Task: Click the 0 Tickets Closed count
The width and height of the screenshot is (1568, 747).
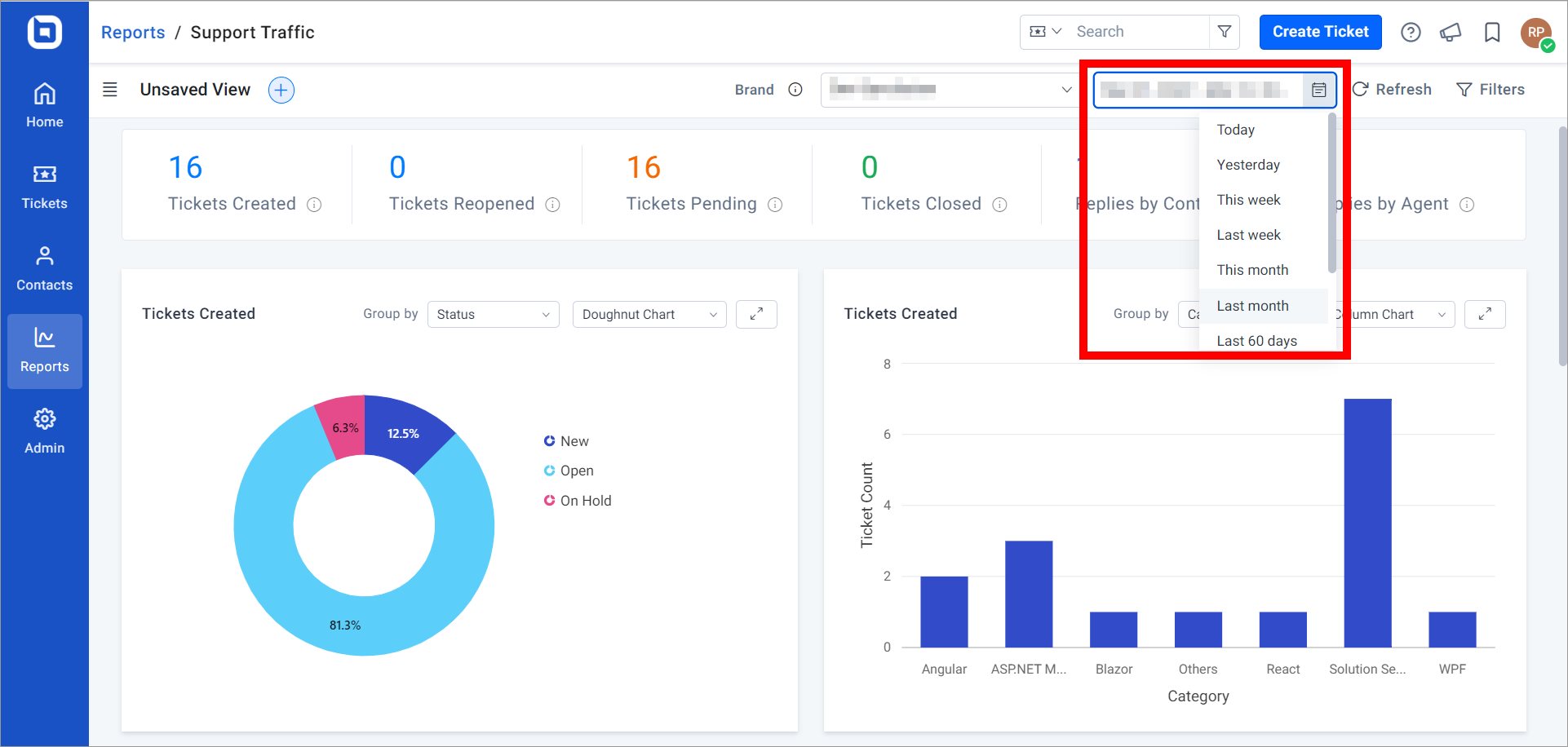Action: click(870, 168)
